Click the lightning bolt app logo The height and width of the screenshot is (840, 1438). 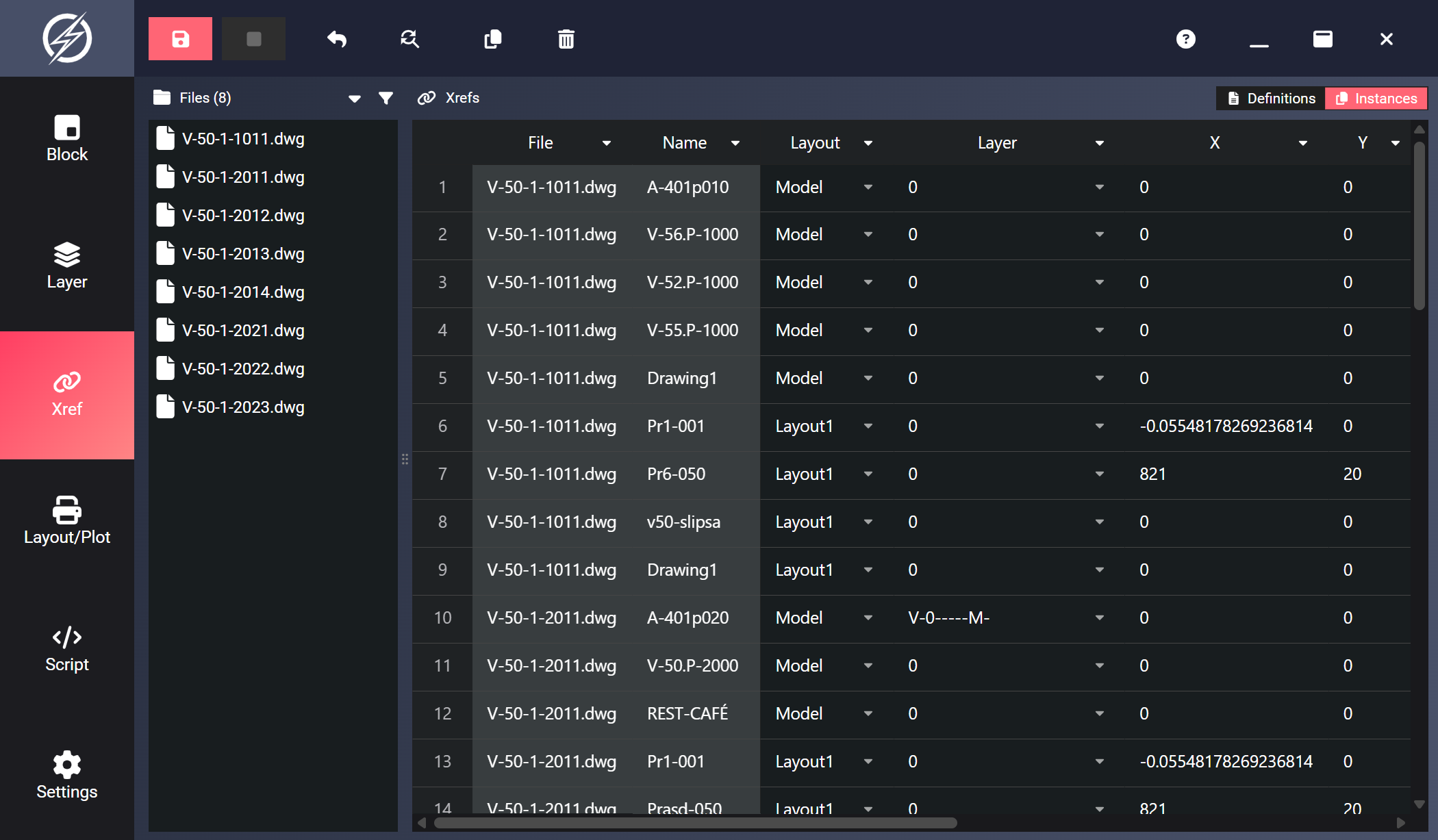67,38
